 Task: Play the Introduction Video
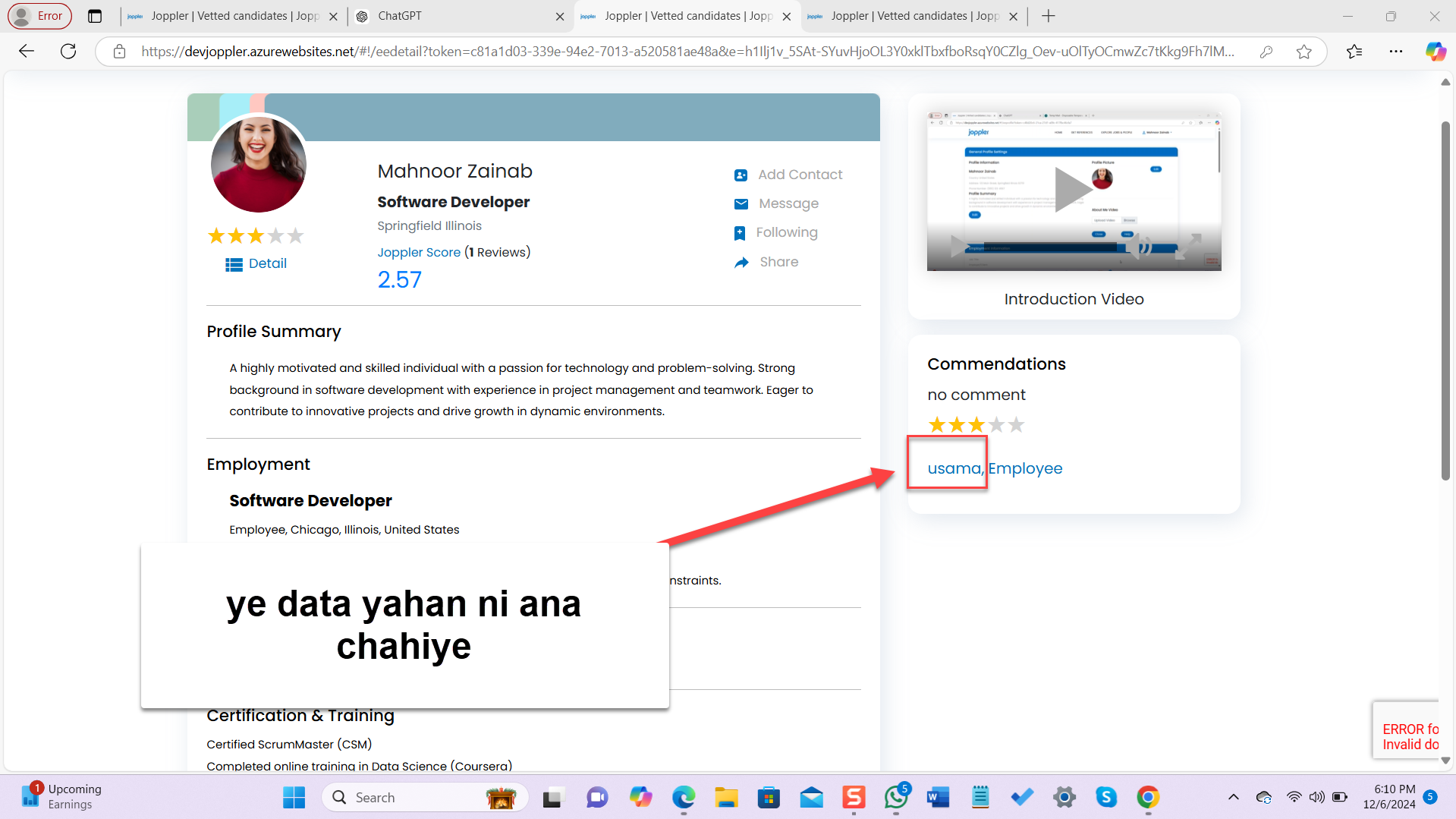[1073, 189]
